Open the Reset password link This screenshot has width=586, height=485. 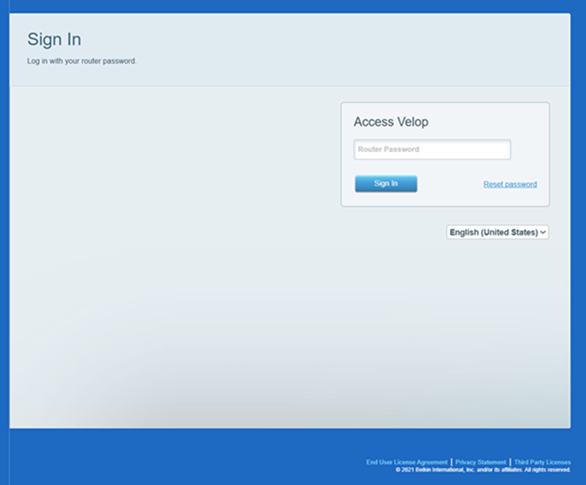pos(510,184)
